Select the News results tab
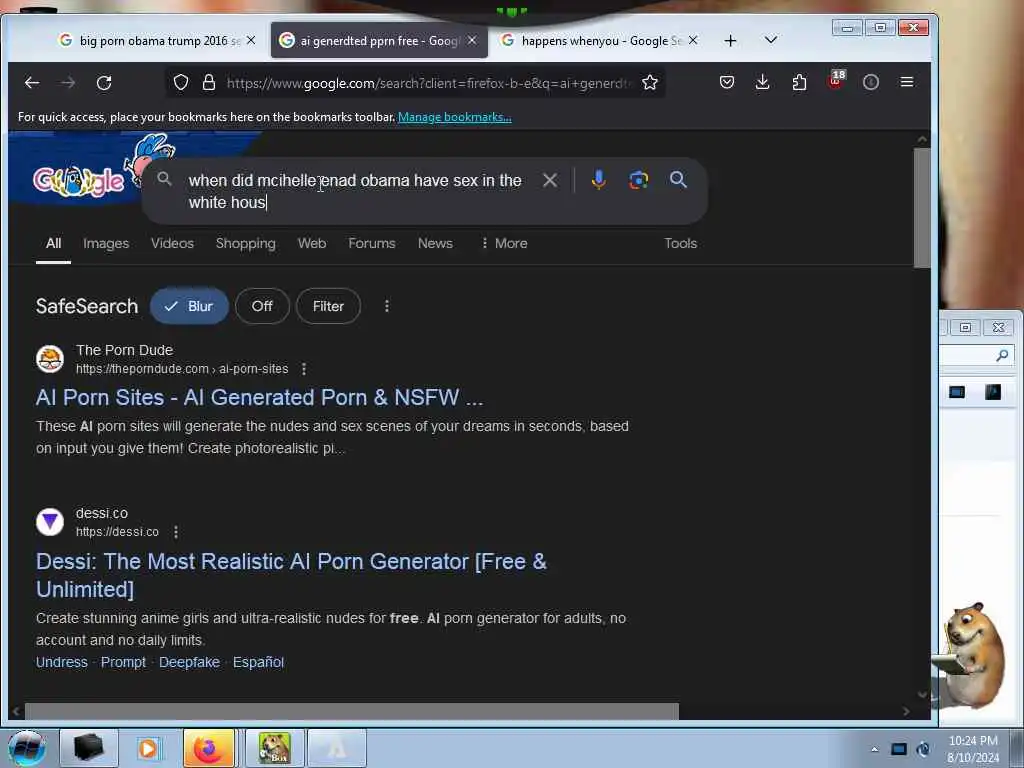Viewport: 1024px width, 768px height. click(x=435, y=244)
